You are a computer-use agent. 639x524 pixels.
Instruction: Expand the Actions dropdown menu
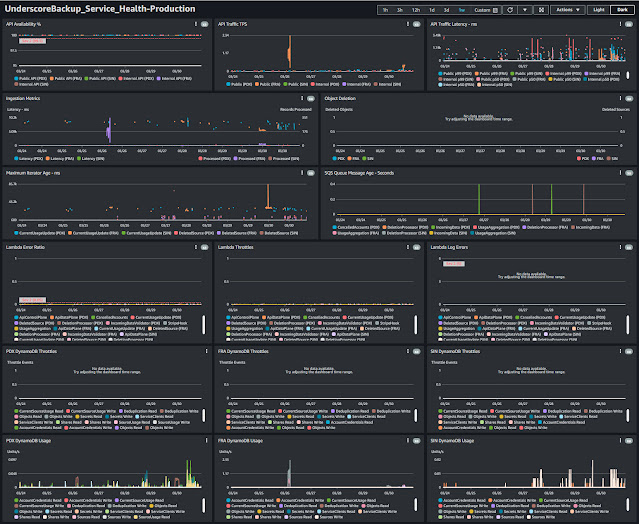click(568, 10)
